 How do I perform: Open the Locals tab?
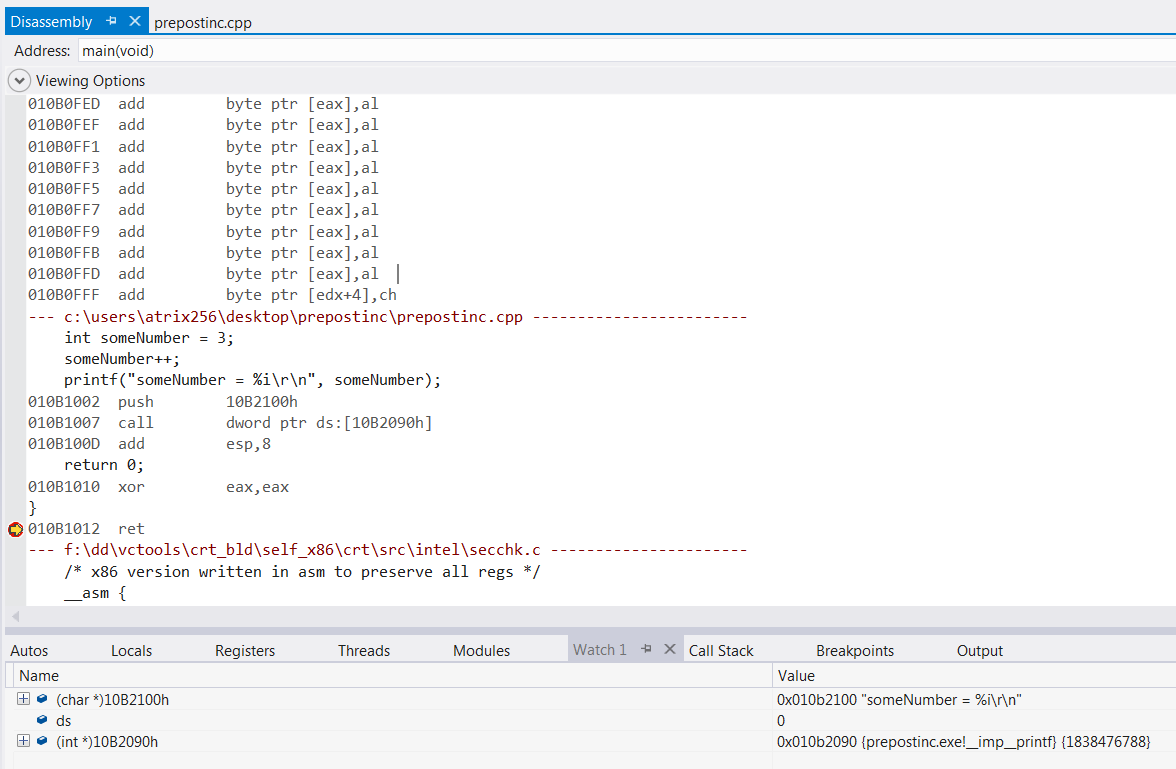point(131,651)
